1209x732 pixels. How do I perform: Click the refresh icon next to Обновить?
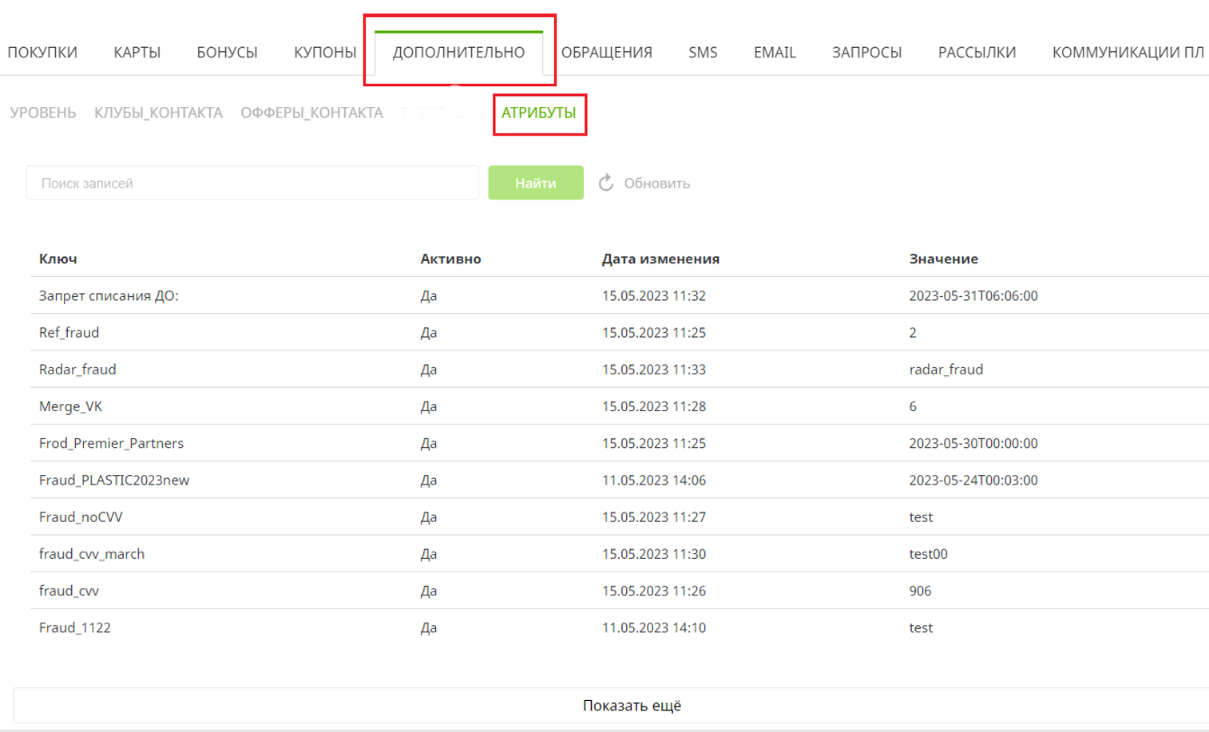[606, 183]
